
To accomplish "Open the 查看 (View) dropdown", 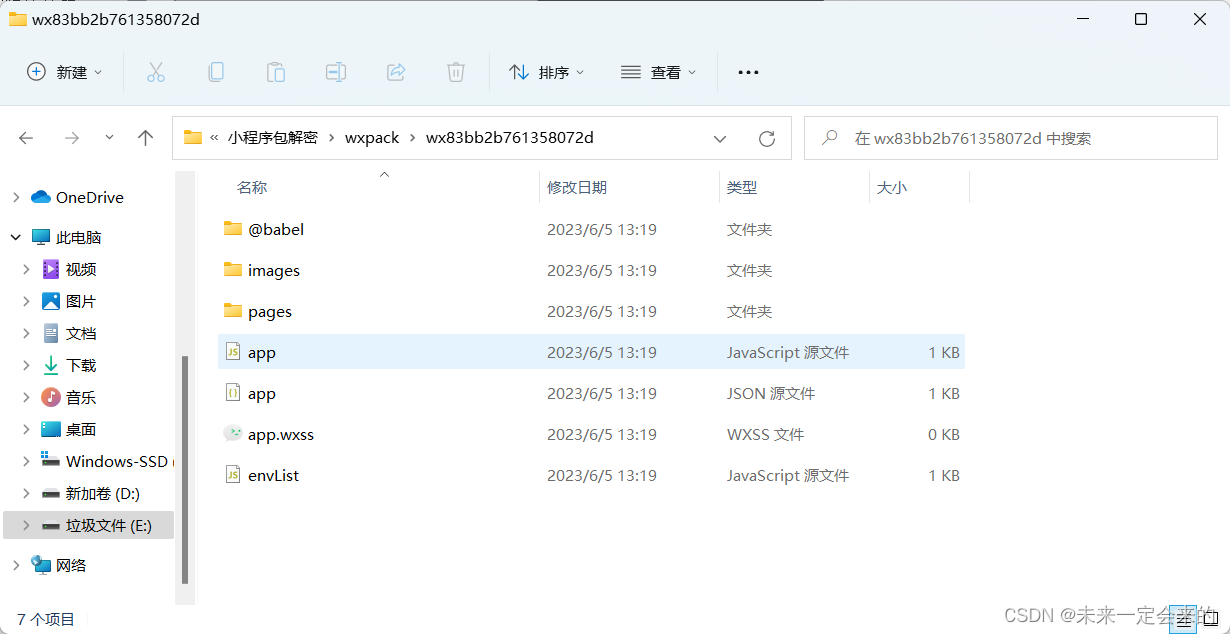I will coord(659,71).
